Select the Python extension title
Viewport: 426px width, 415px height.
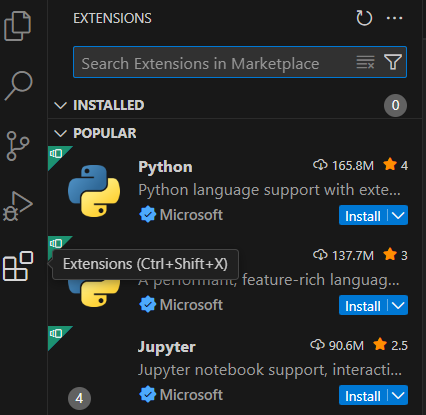click(165, 167)
